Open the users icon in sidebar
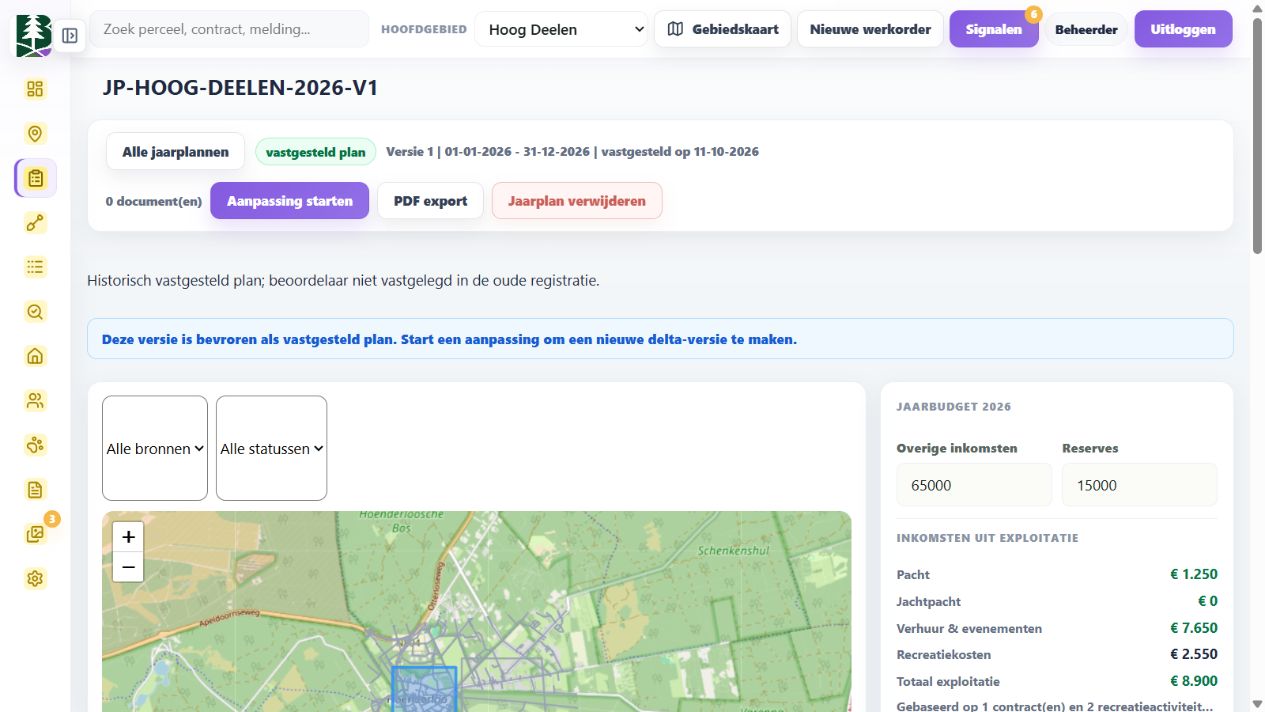 (x=36, y=401)
